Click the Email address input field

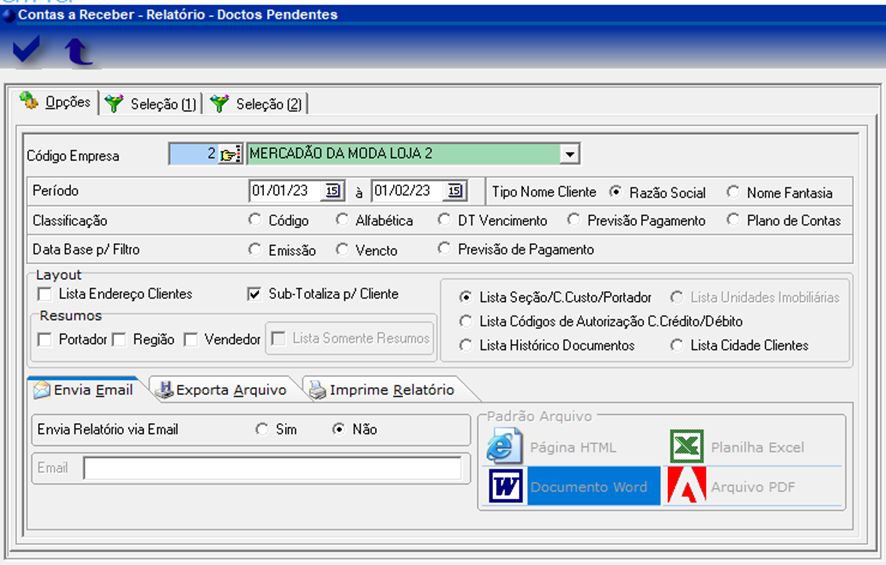(x=272, y=468)
